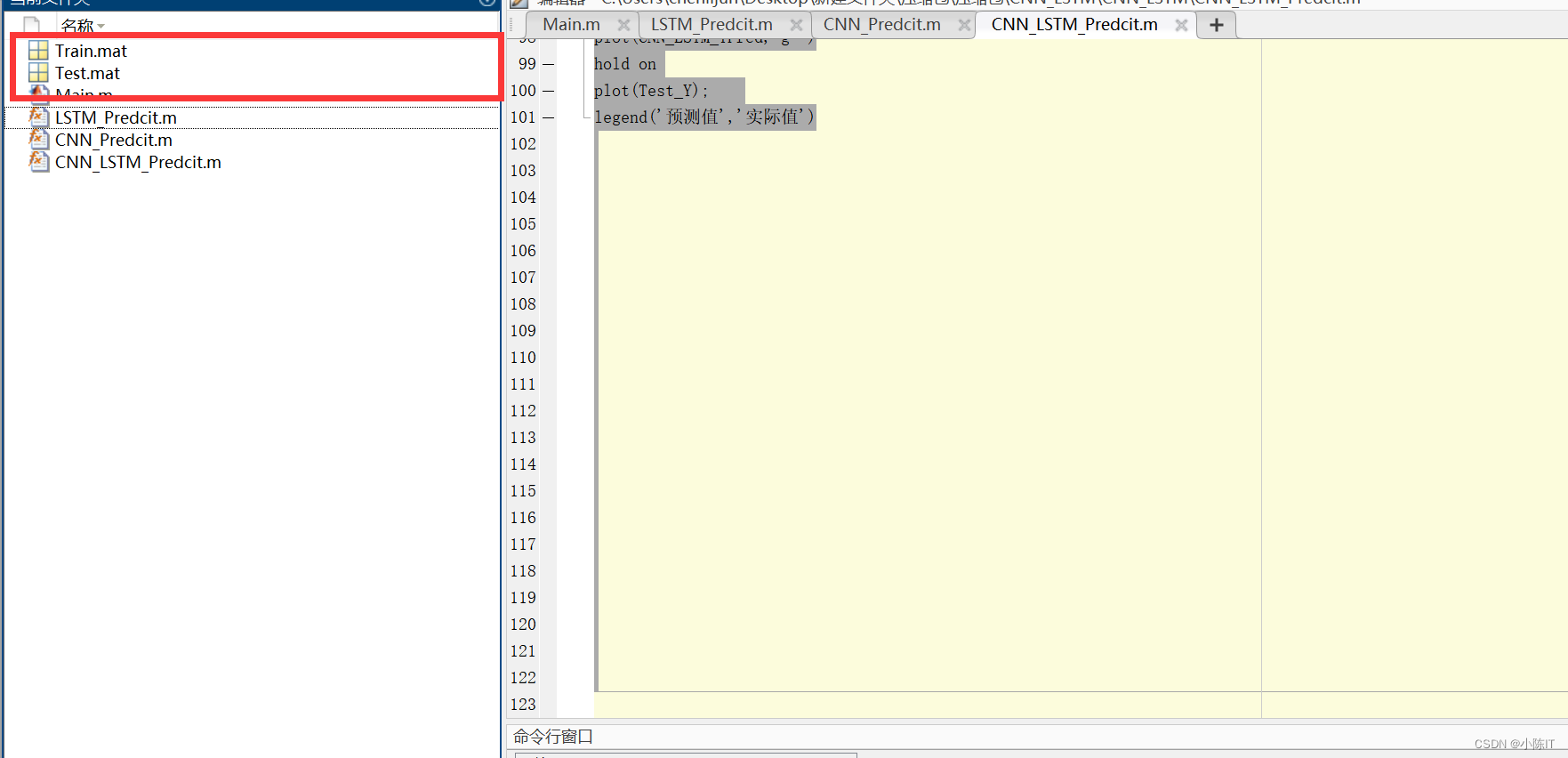1568x758 pixels.
Task: Select LSTM_Predcit.m in the current folder
Action: pos(116,117)
